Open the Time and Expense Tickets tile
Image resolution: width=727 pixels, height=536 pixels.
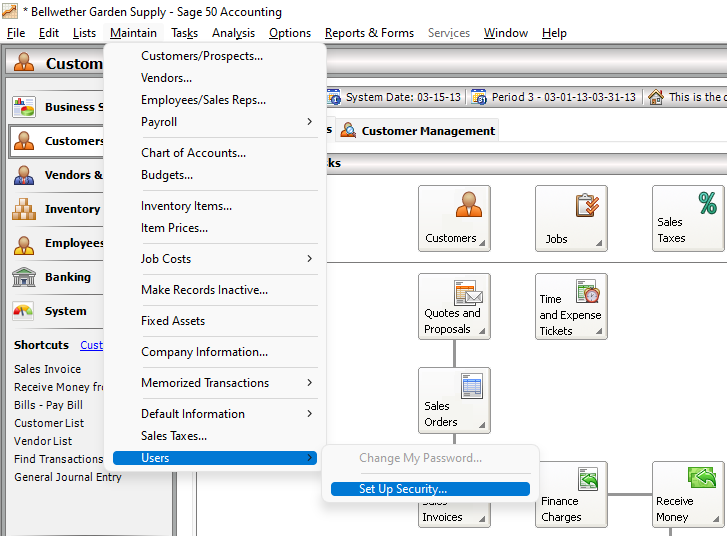571,306
